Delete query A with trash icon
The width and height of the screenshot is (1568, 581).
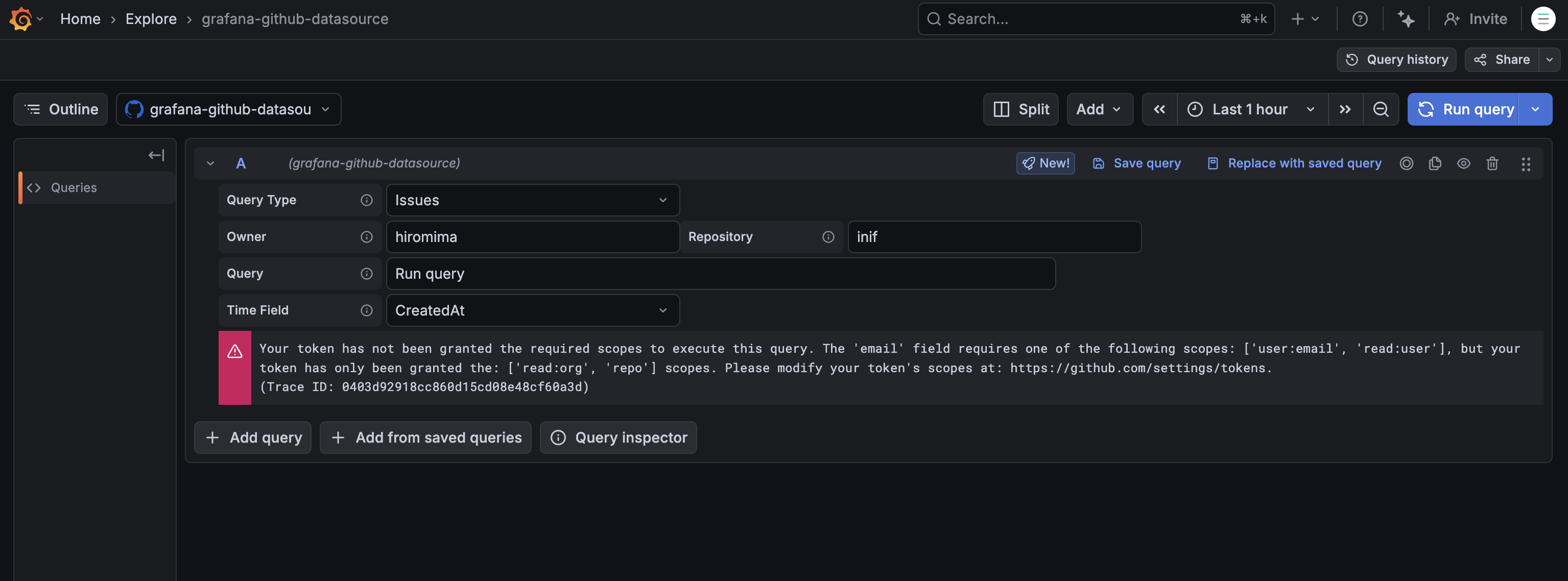1492,163
